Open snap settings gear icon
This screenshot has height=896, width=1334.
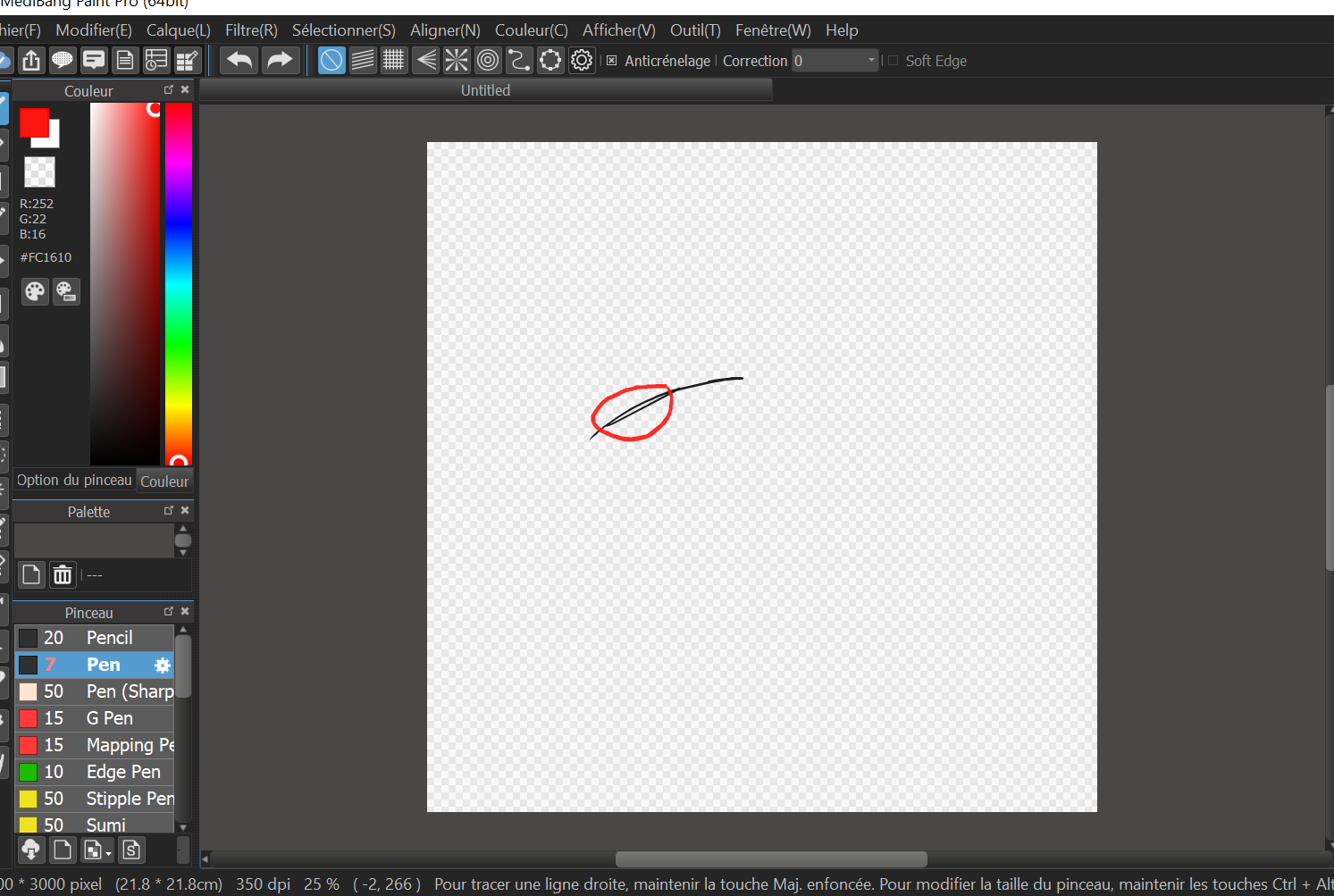[582, 61]
